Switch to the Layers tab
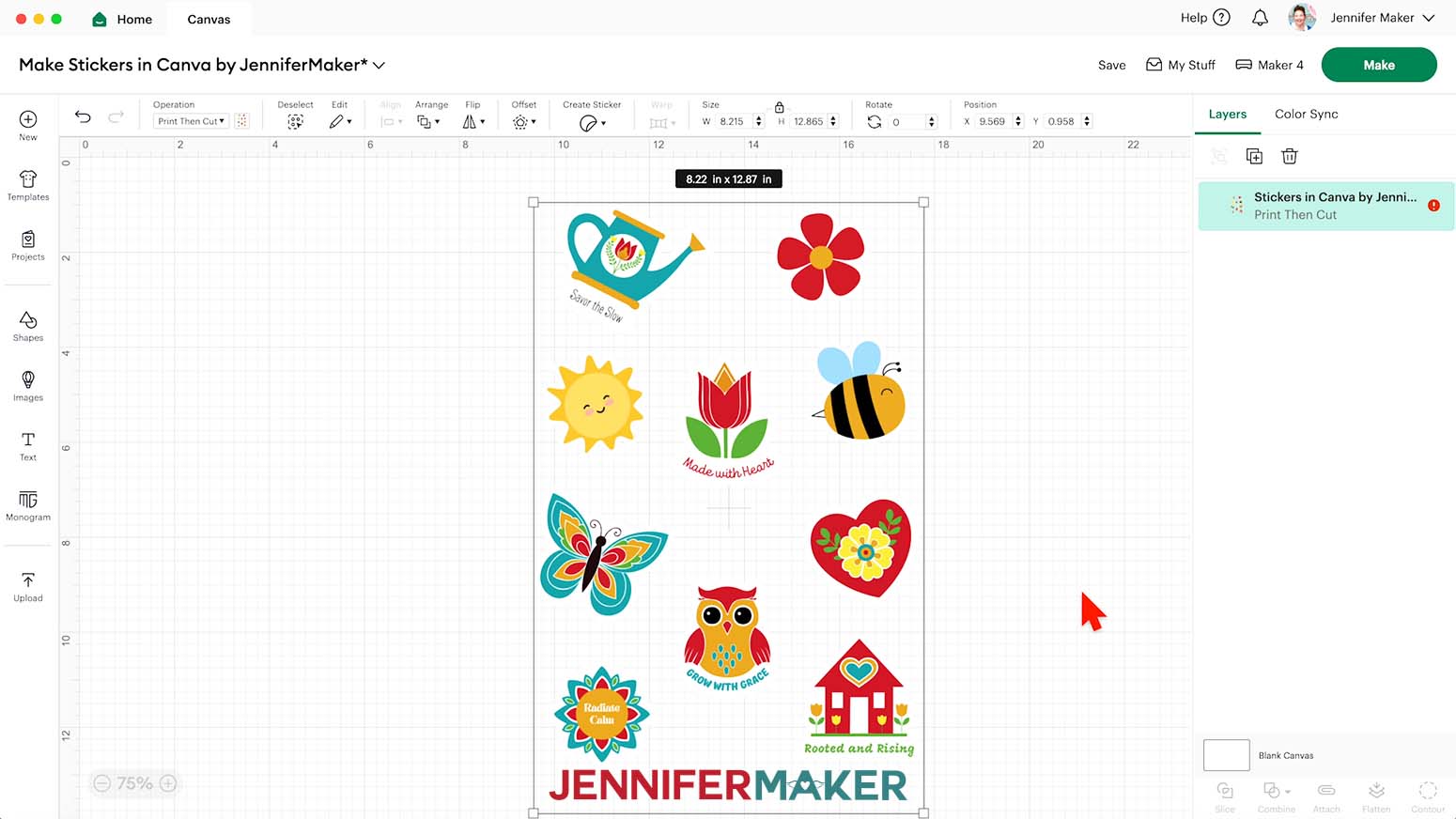 1228,114
